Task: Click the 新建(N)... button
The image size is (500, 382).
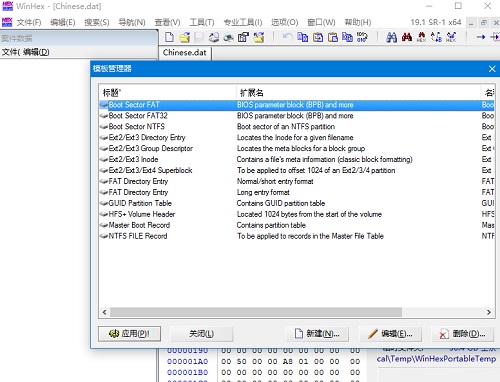Action: pos(317,333)
